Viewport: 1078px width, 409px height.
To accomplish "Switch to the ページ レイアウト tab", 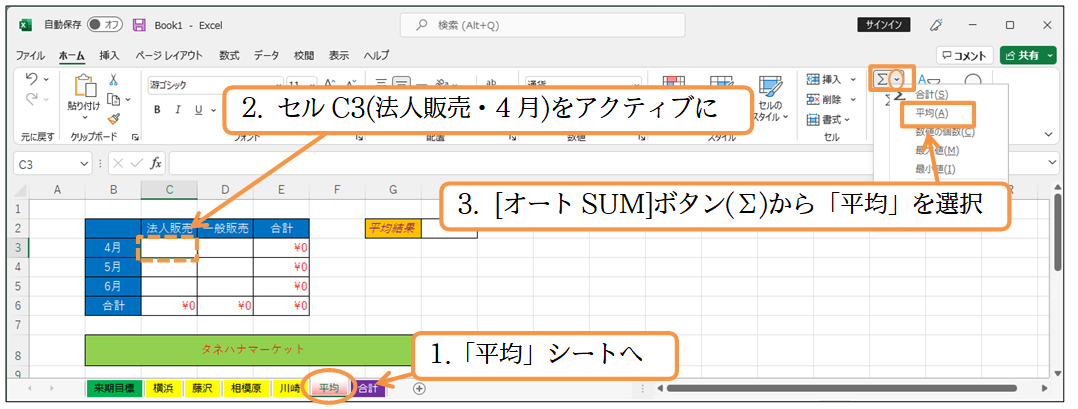I will tap(169, 56).
